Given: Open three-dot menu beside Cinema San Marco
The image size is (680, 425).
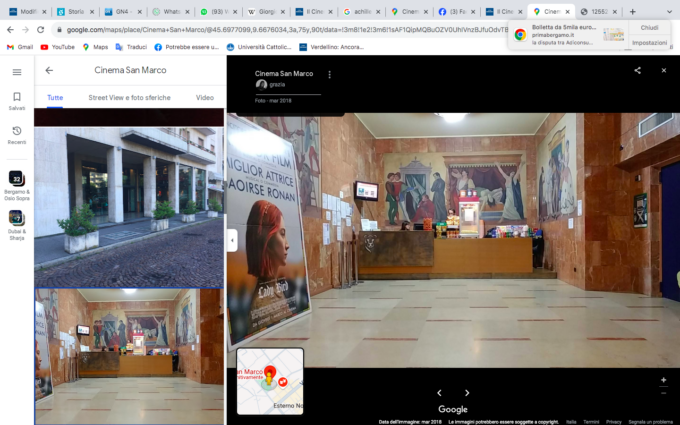Looking at the screenshot, I should (329, 75).
